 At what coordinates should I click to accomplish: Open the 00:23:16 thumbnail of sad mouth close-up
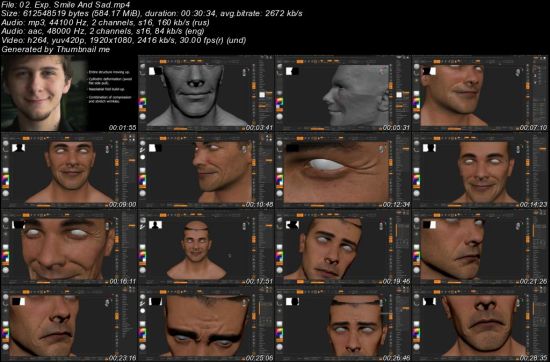pyautogui.click(x=69, y=324)
